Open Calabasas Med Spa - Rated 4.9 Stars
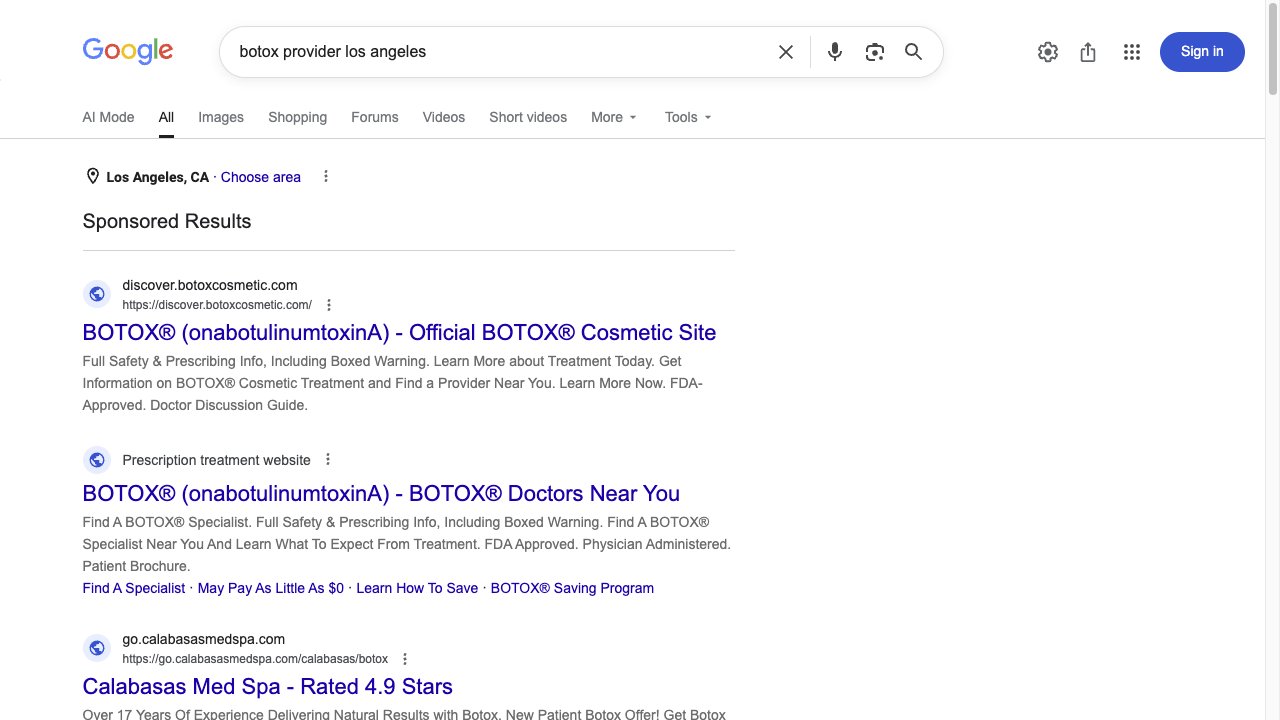1280x720 pixels. tap(267, 686)
